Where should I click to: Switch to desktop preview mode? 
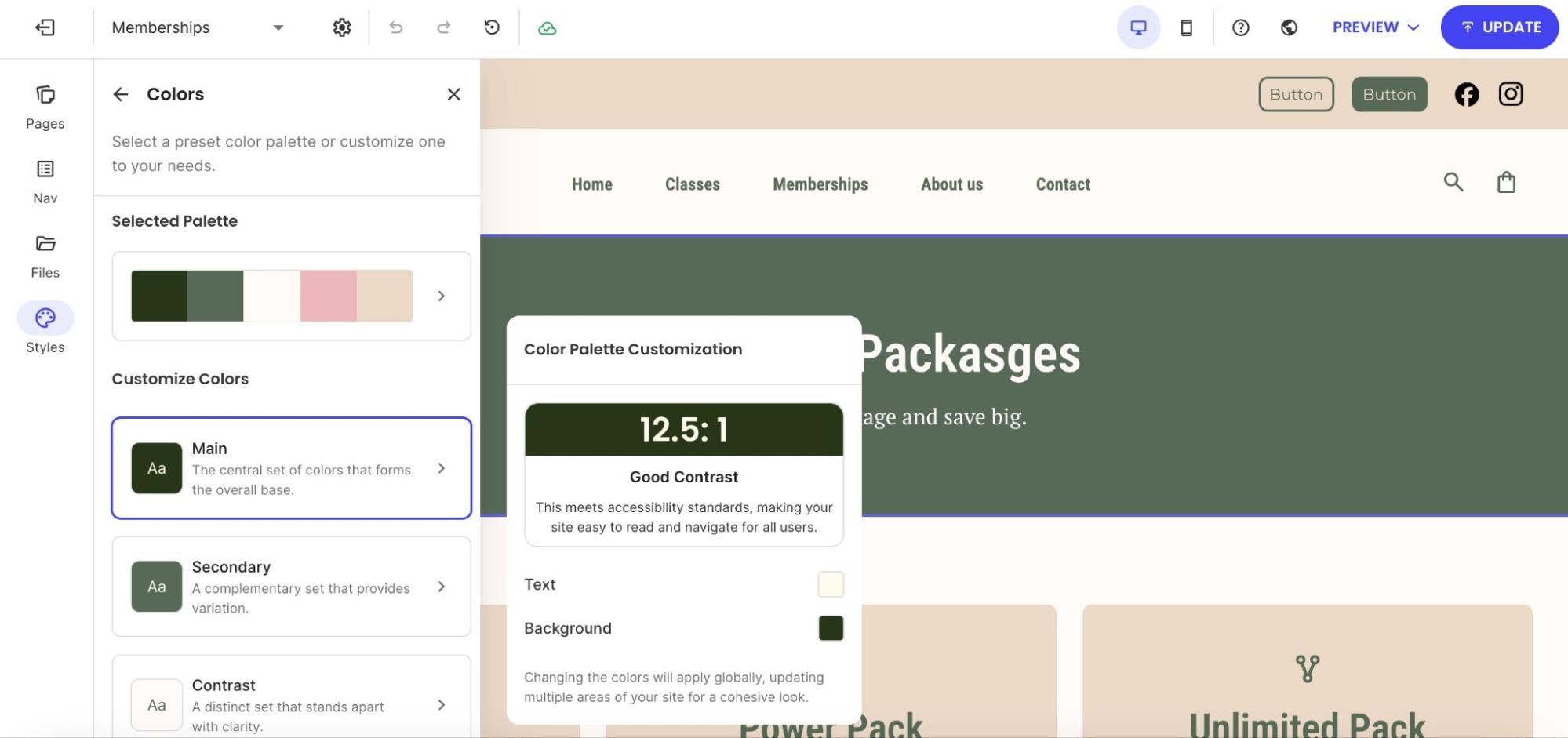pos(1138,27)
